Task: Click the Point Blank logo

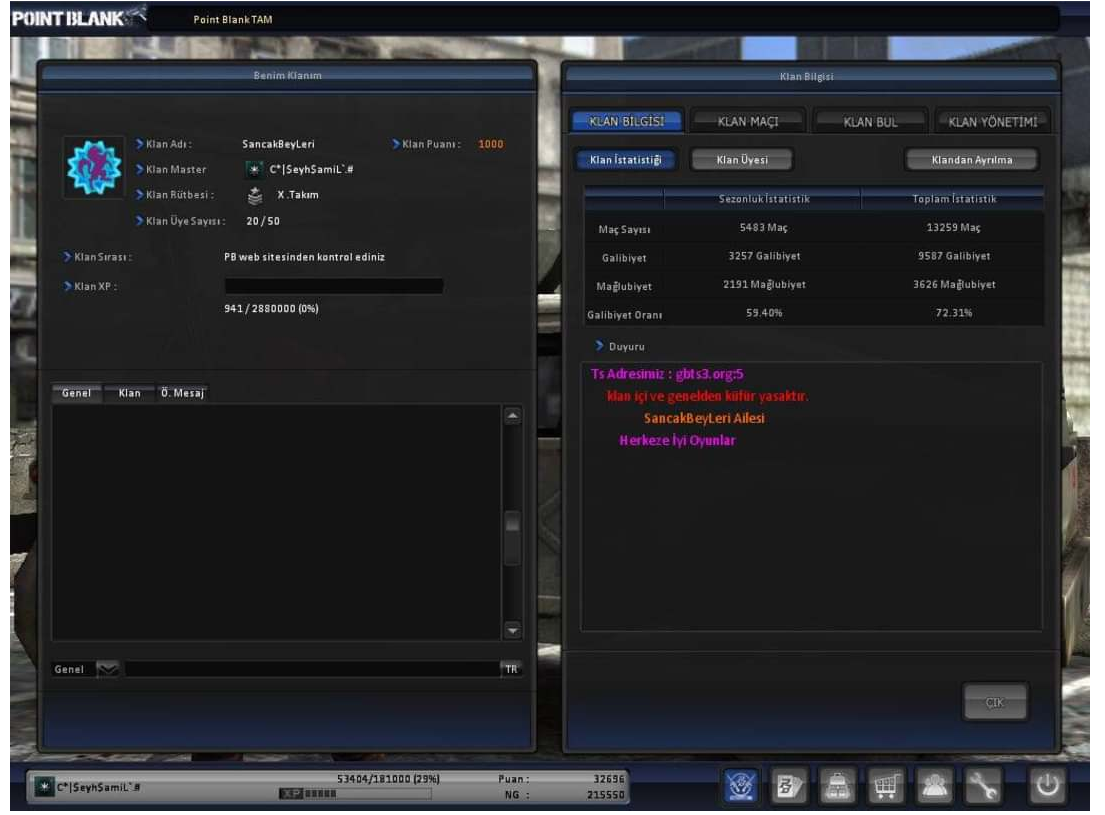Action: (x=79, y=17)
